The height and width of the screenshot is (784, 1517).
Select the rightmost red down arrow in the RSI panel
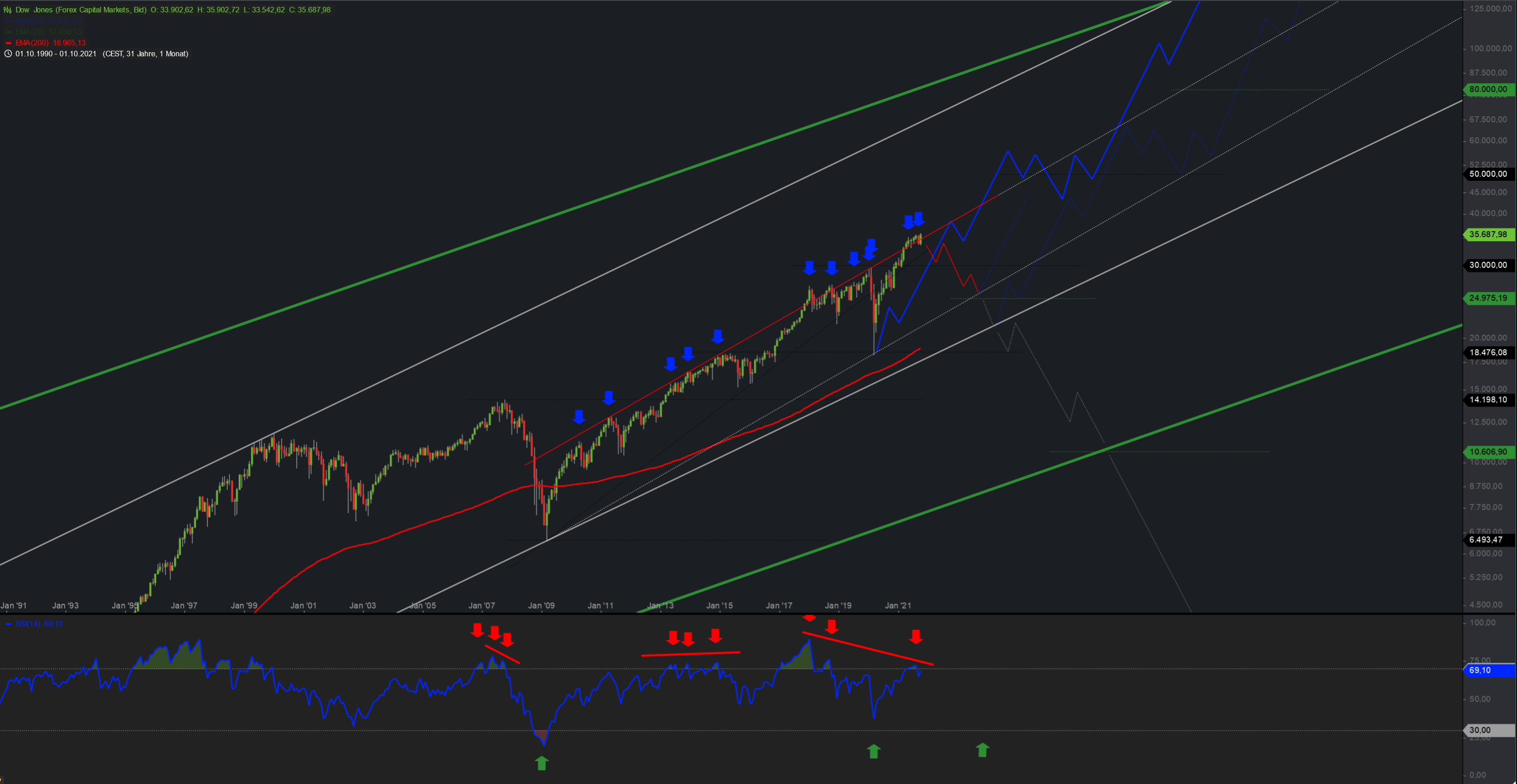point(915,636)
